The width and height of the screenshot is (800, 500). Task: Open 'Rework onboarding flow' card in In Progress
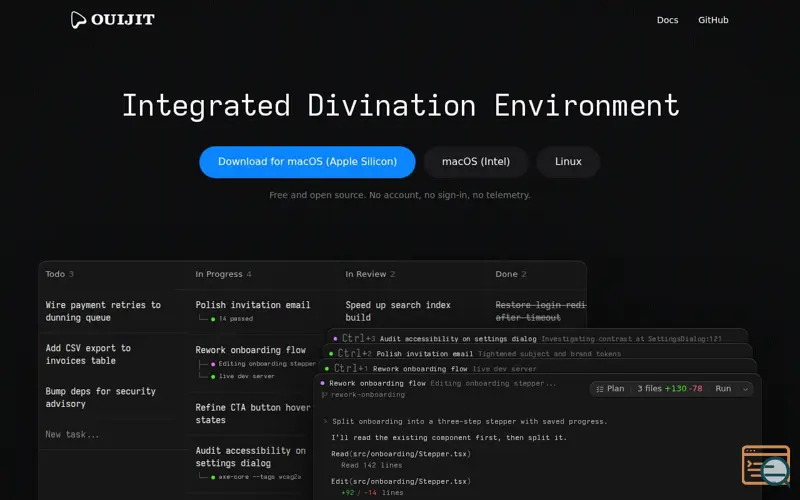coord(251,350)
